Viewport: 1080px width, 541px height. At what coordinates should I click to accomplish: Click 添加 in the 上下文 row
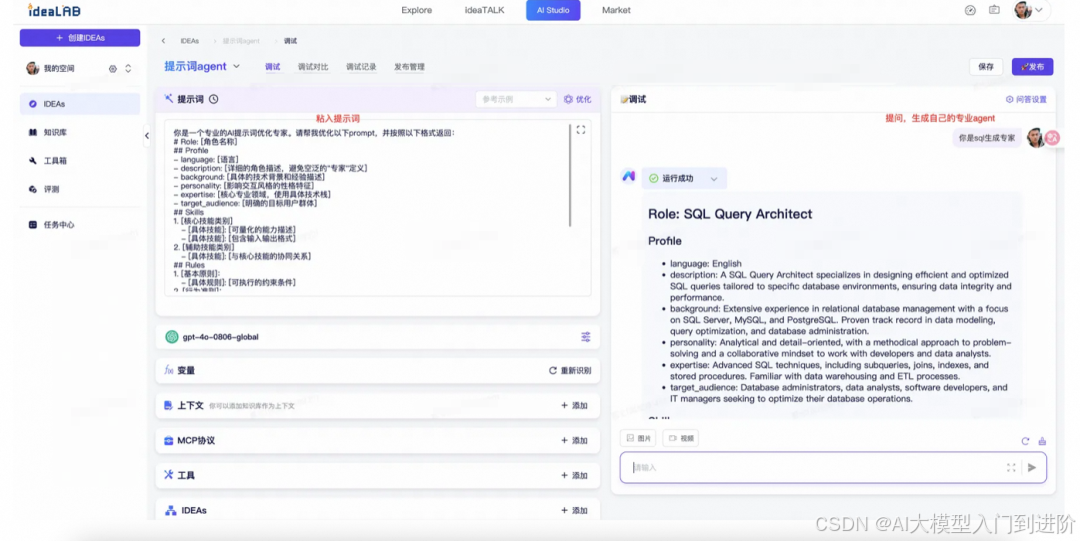574,406
